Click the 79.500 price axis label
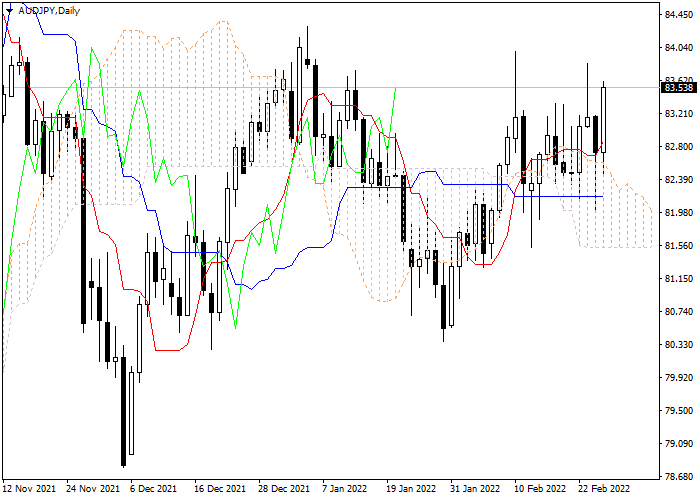Screen dimensions: 700x500 (679, 411)
